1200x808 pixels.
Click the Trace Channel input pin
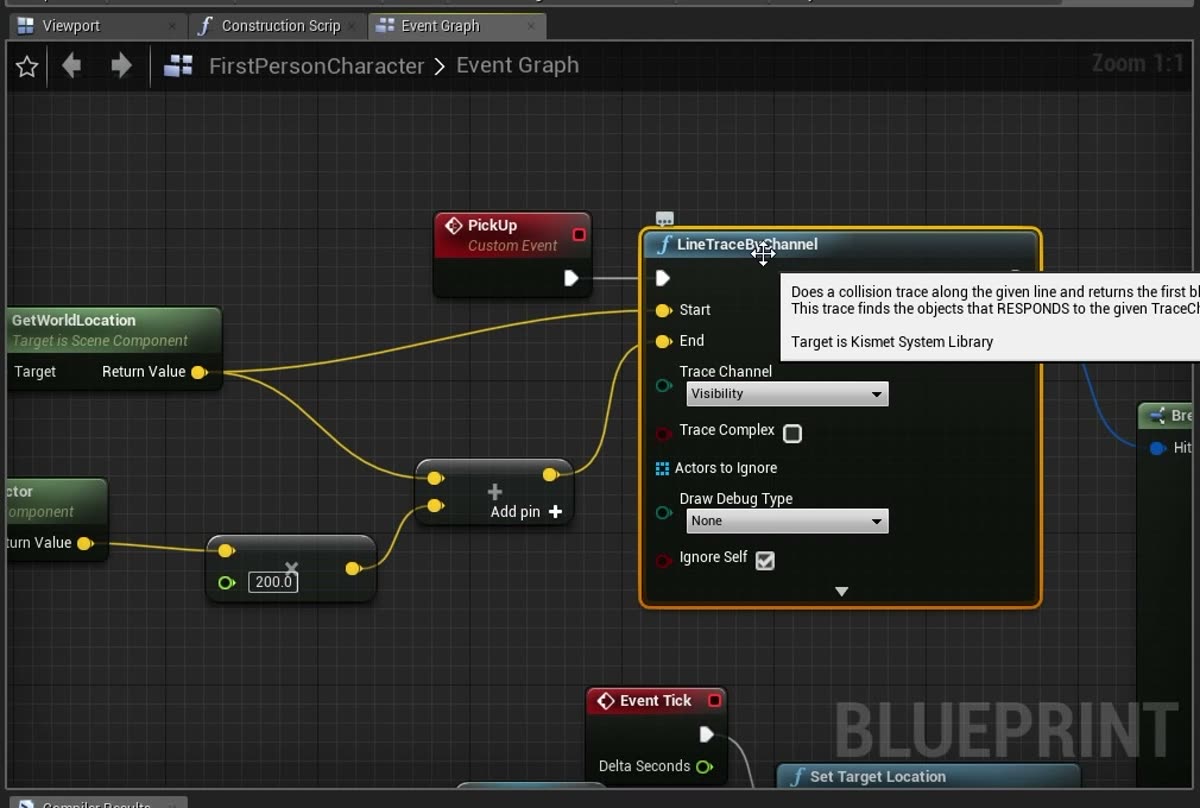point(663,386)
